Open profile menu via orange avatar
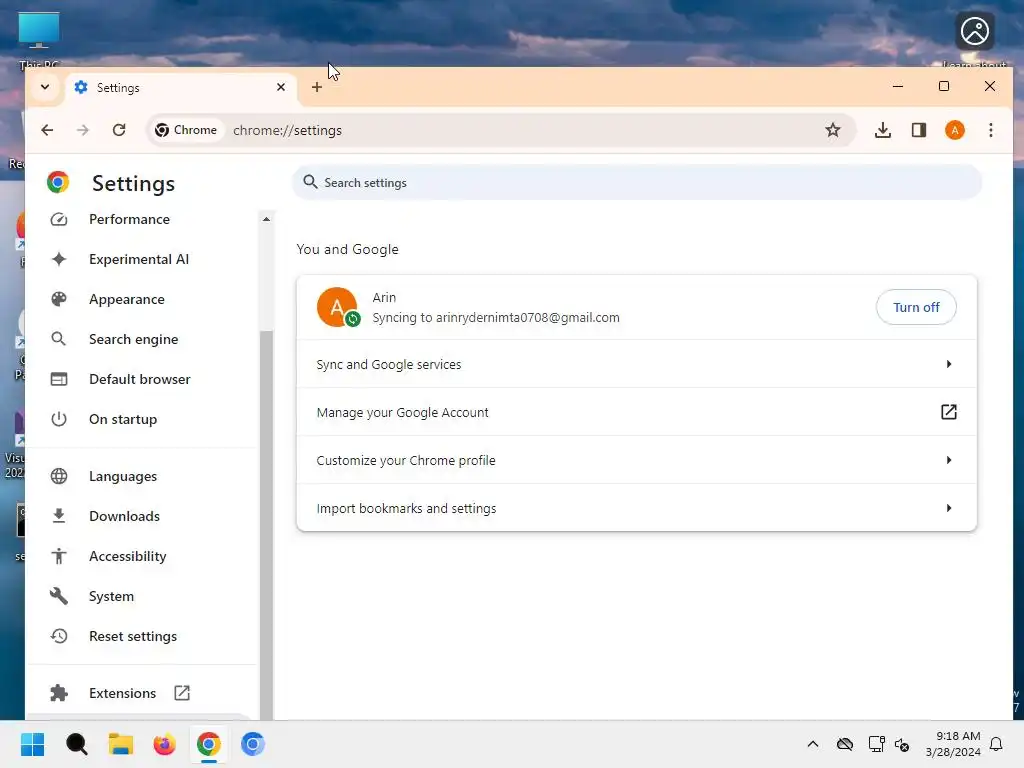Viewport: 1024px width, 768px height. pyautogui.click(x=955, y=130)
